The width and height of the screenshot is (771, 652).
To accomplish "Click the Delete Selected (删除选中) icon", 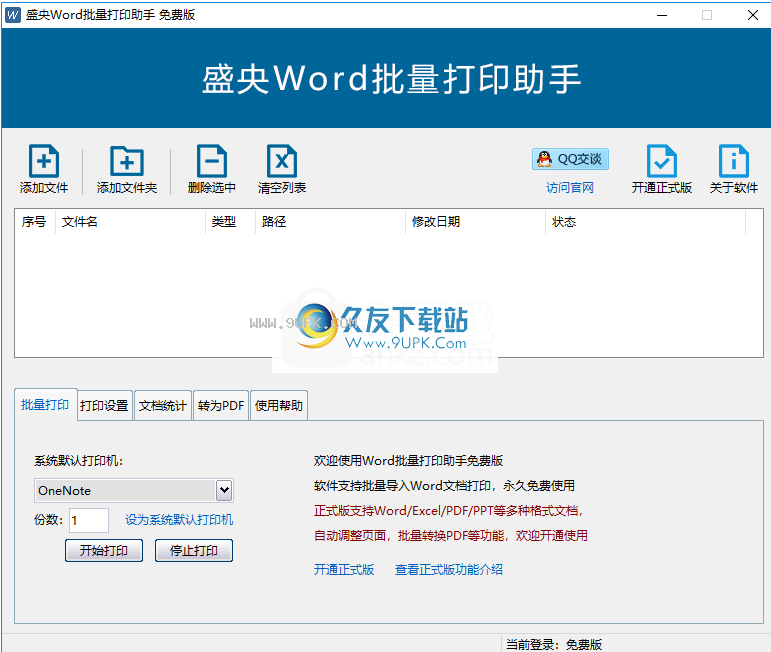I will pos(211,161).
